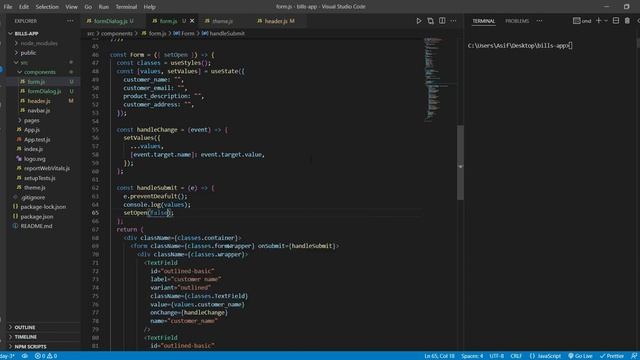640x360 pixels.
Task: Open formDialog.js in explorer tree
Action: pos(44,91)
